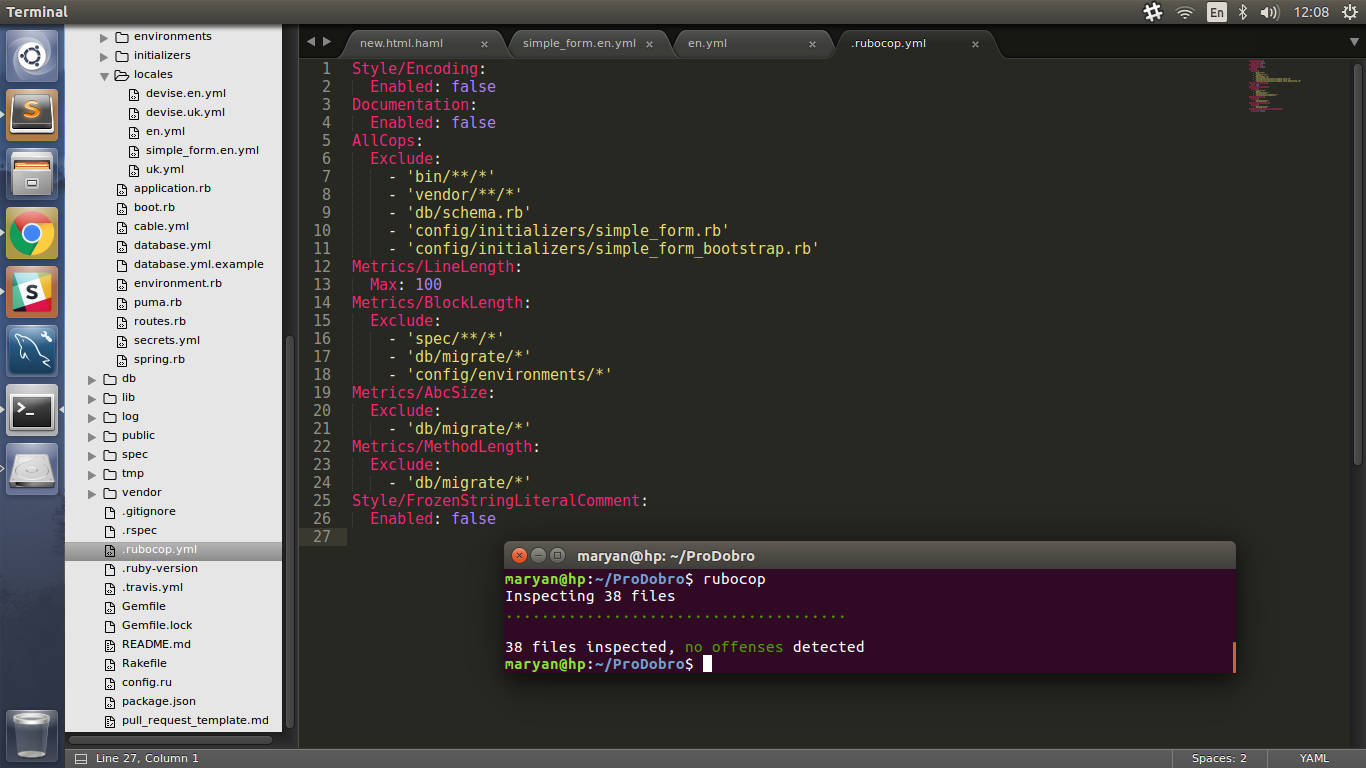This screenshot has height=768, width=1366.
Task: Place cursor at terminal prompt
Action: point(707,664)
